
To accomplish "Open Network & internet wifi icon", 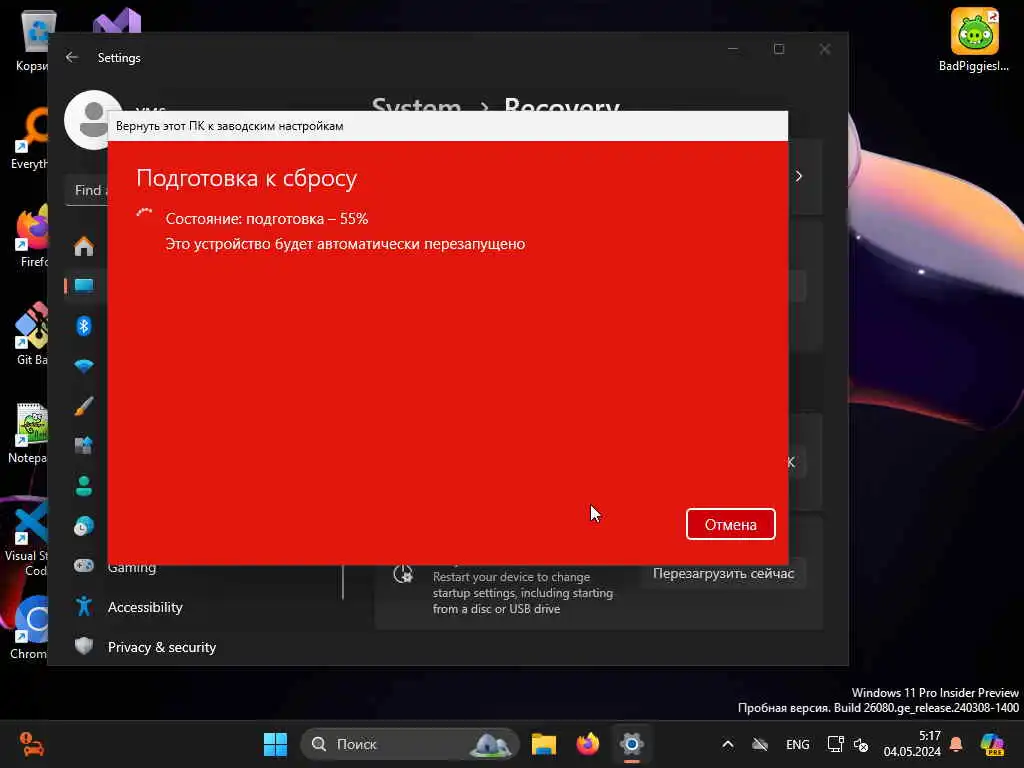I will tap(84, 366).
